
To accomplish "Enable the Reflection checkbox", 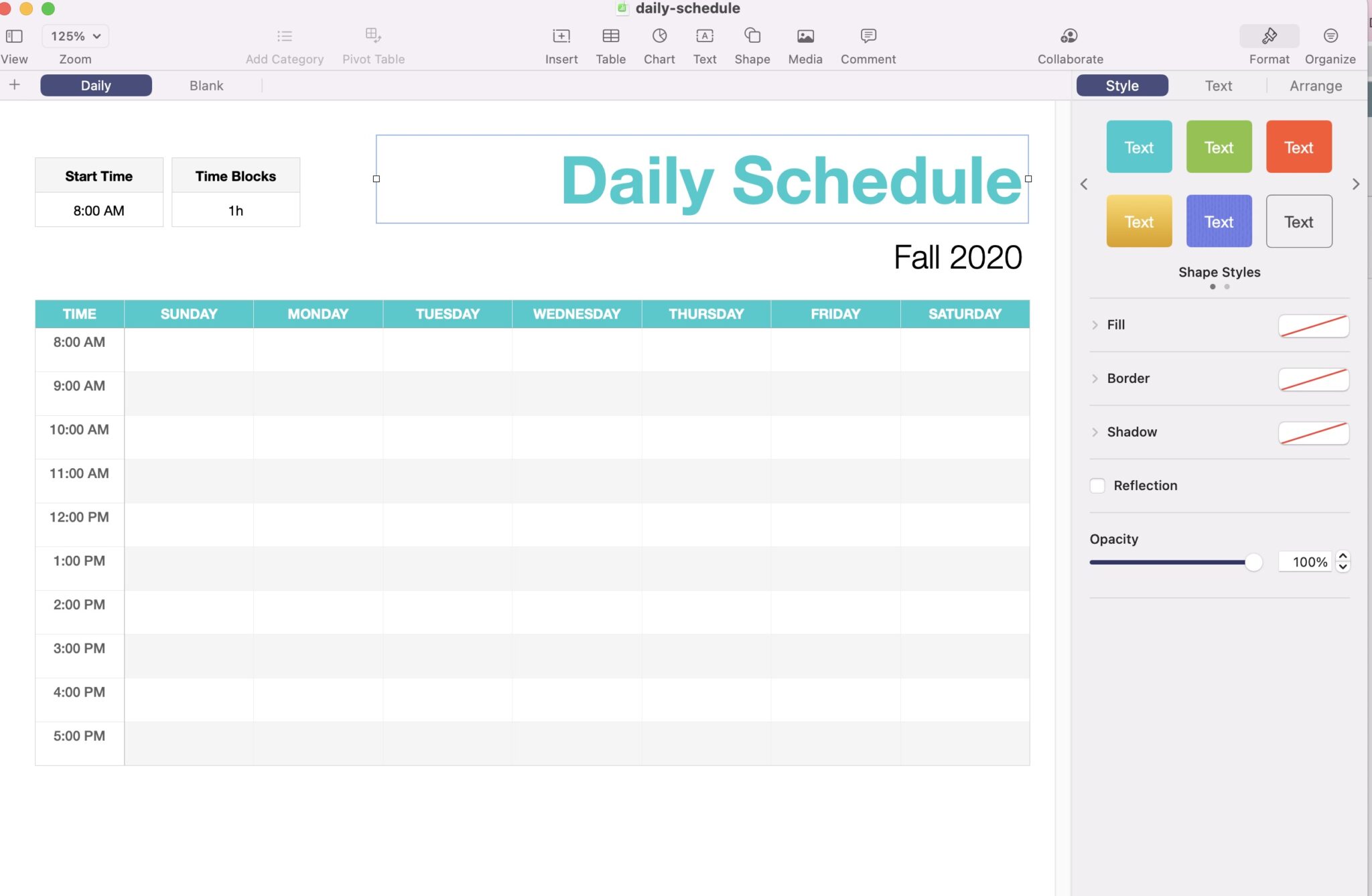I will click(x=1097, y=486).
